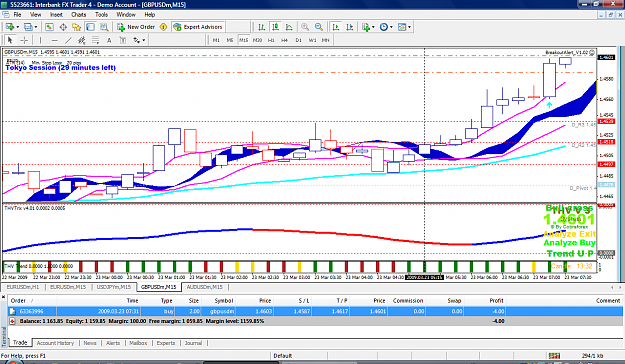Open the Periods clock dropdown
This screenshot has height=364, width=625.
386,27
